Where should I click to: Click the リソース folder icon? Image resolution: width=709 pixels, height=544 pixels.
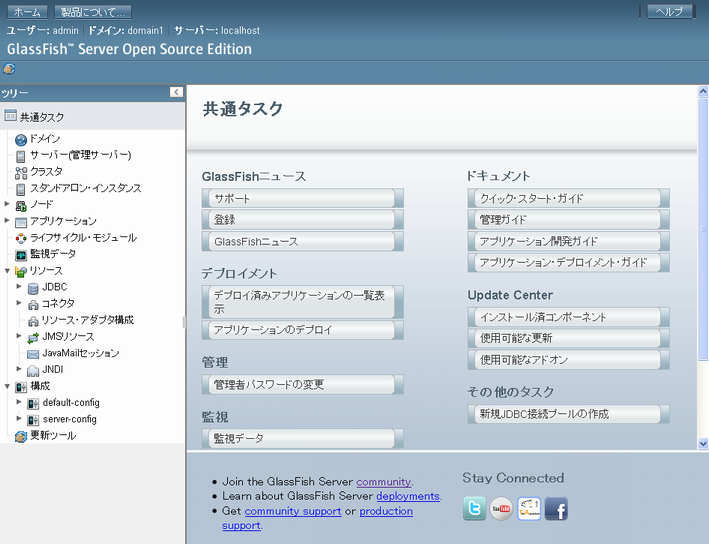[x=21, y=271]
